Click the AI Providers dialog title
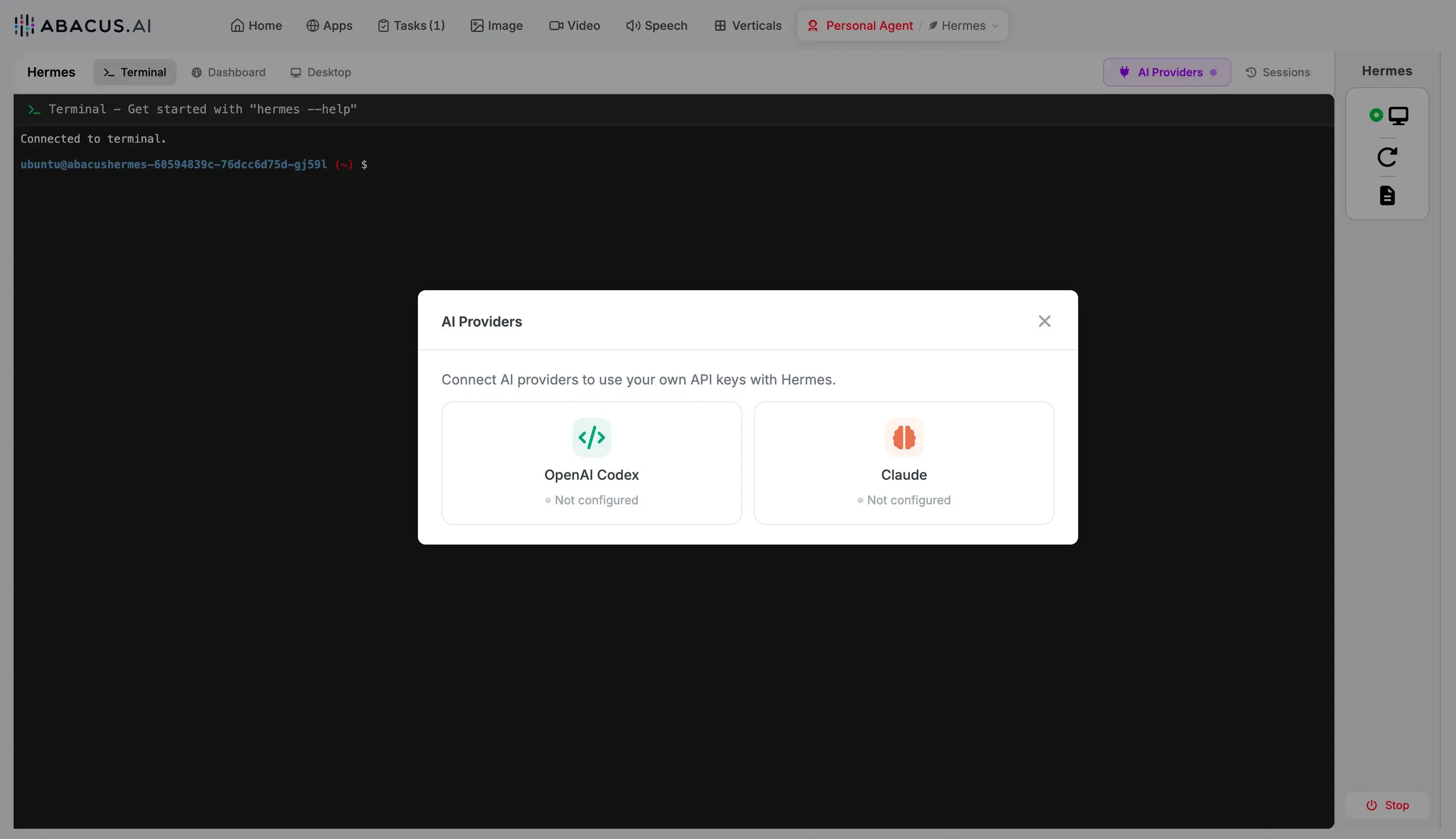This screenshot has height=839, width=1456. 481,321
